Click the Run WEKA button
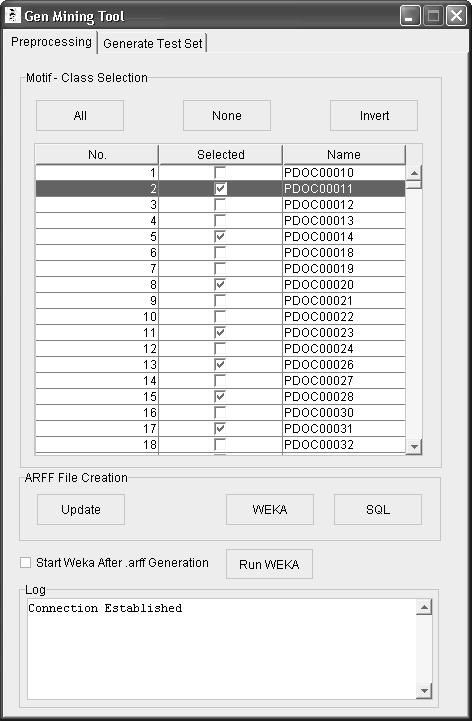472x721 pixels. click(269, 564)
